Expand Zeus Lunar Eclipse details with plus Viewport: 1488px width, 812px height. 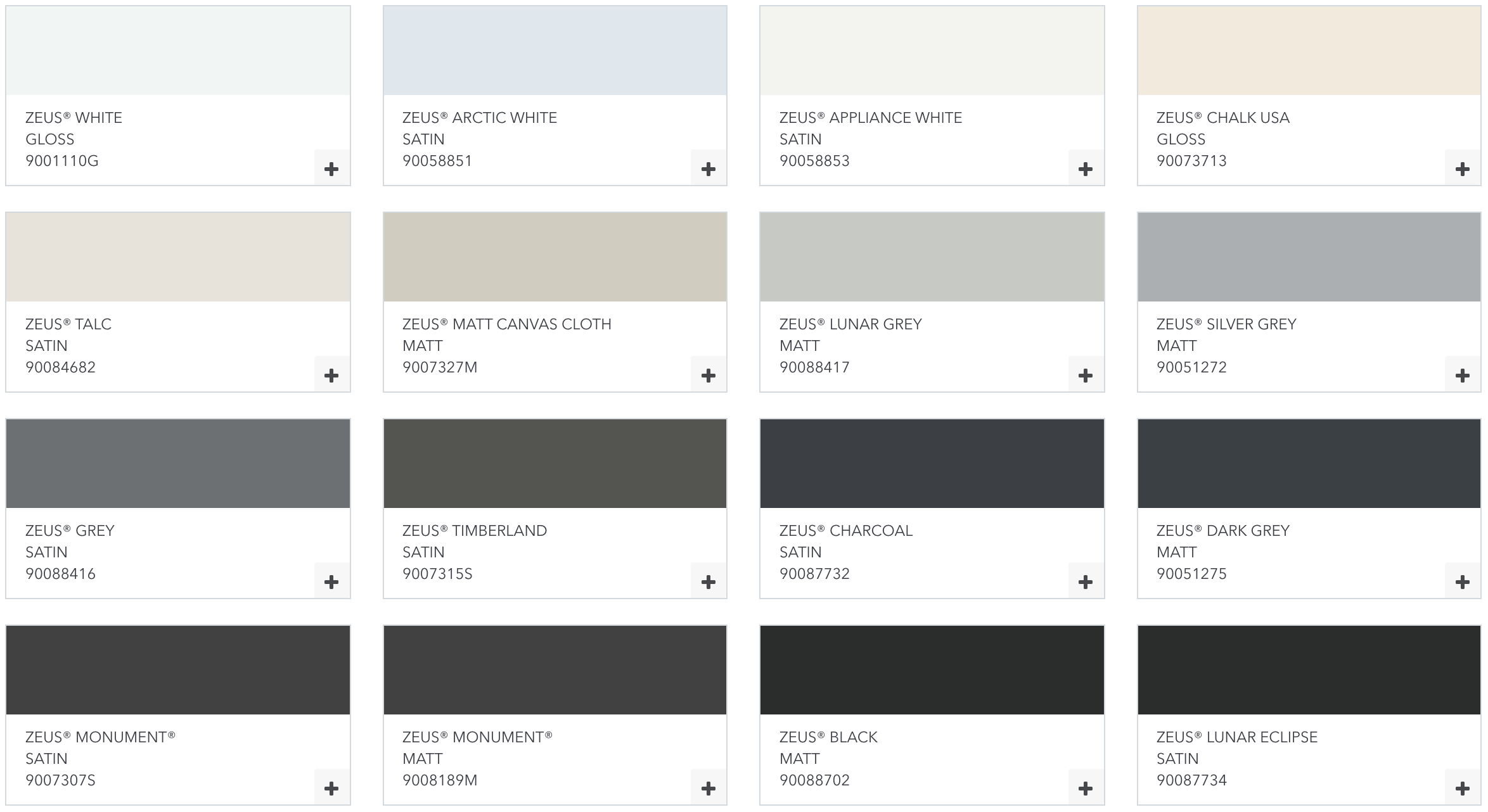[1463, 788]
